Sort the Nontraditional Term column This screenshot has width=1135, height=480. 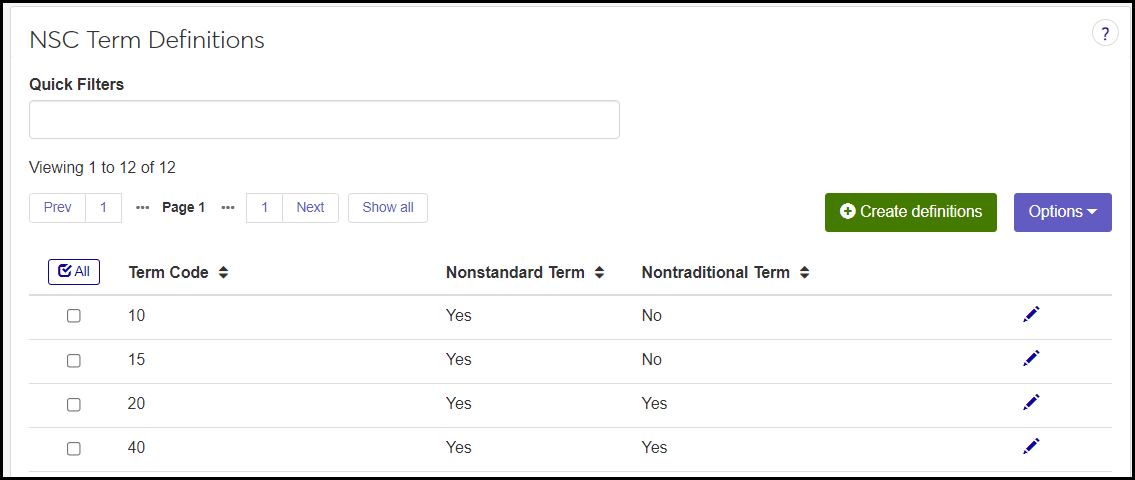coord(804,272)
